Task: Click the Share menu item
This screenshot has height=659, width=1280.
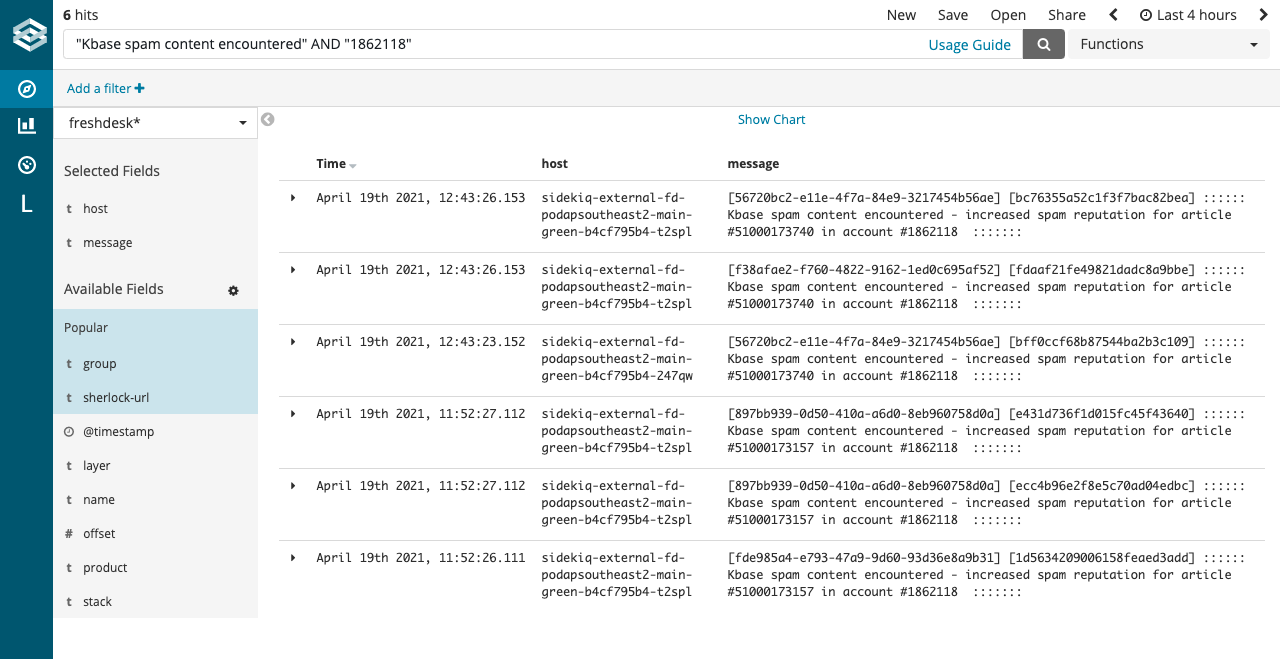Action: click(1067, 15)
